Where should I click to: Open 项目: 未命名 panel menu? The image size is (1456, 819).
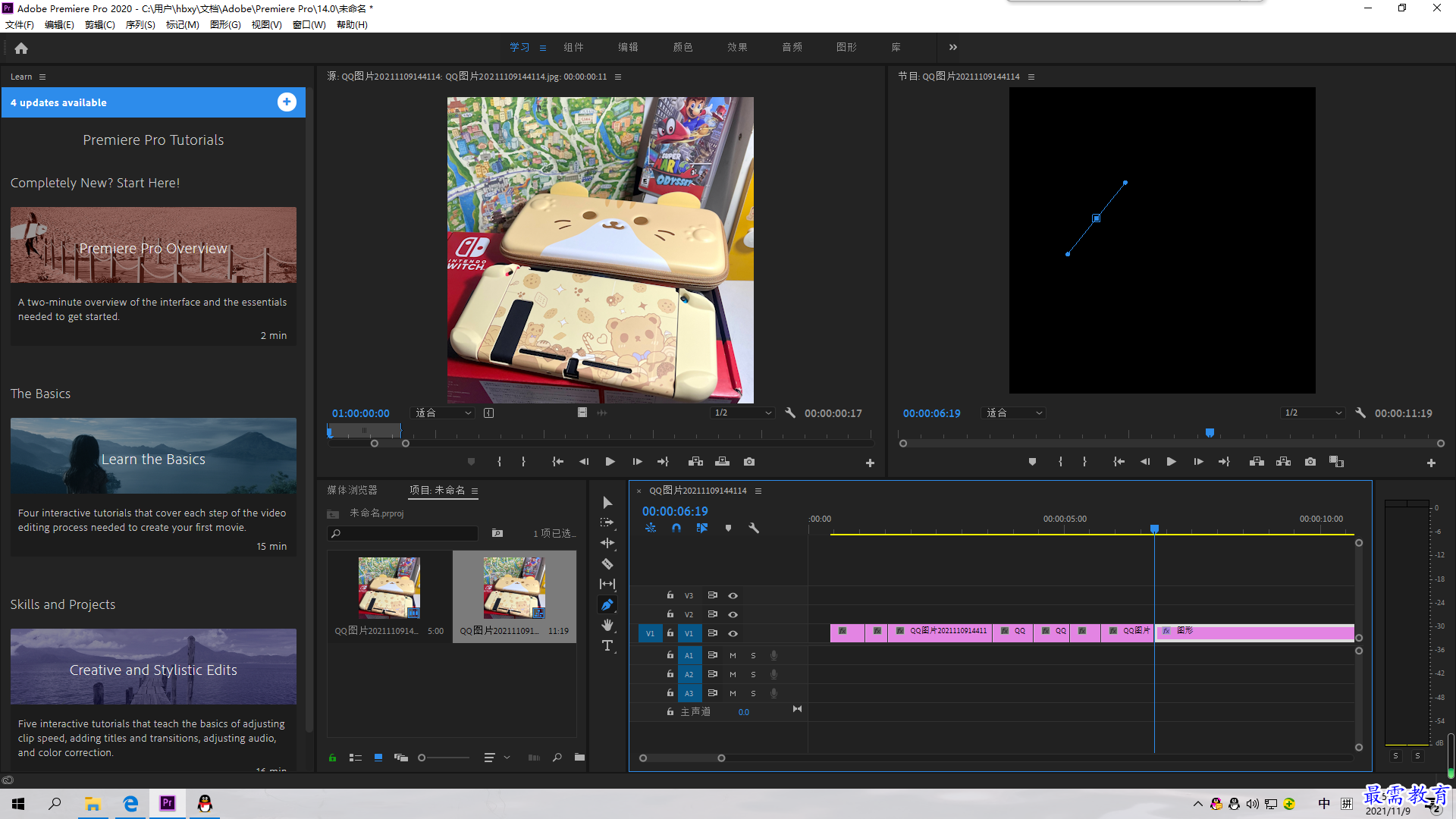coord(475,491)
